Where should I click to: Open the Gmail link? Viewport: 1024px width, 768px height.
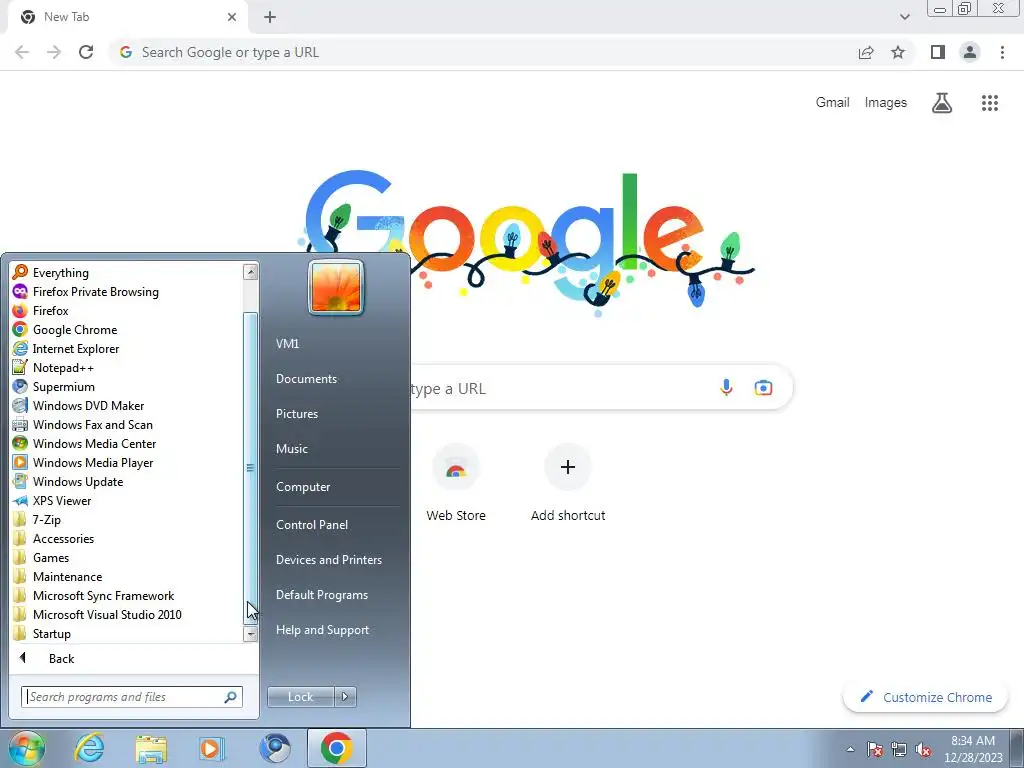pyautogui.click(x=833, y=103)
